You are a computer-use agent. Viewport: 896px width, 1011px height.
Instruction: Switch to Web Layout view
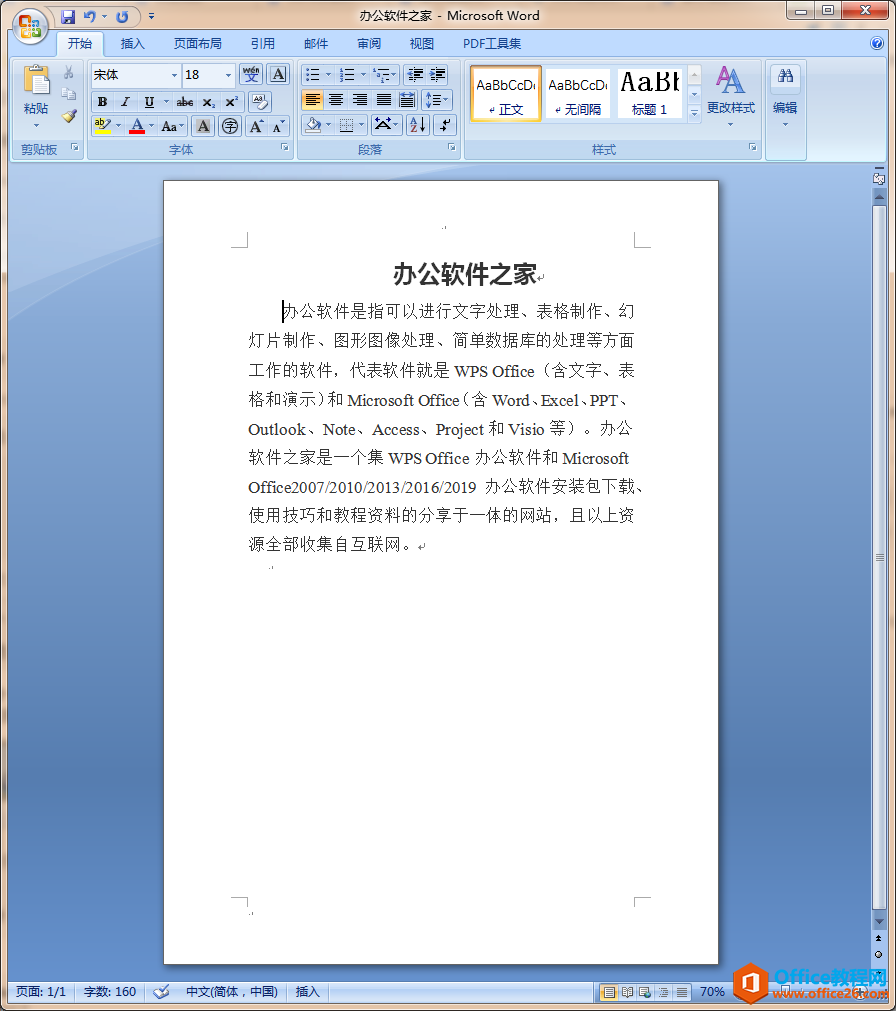coord(645,992)
